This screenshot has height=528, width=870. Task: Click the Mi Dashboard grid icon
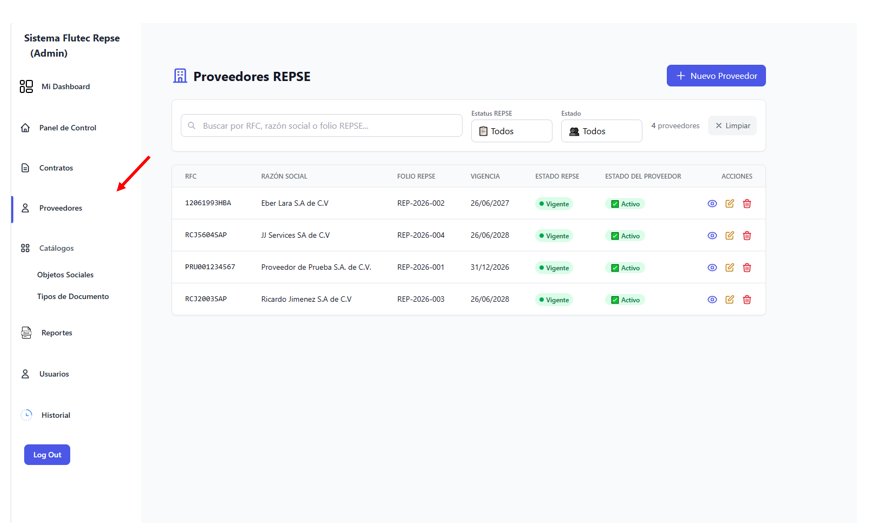26,87
